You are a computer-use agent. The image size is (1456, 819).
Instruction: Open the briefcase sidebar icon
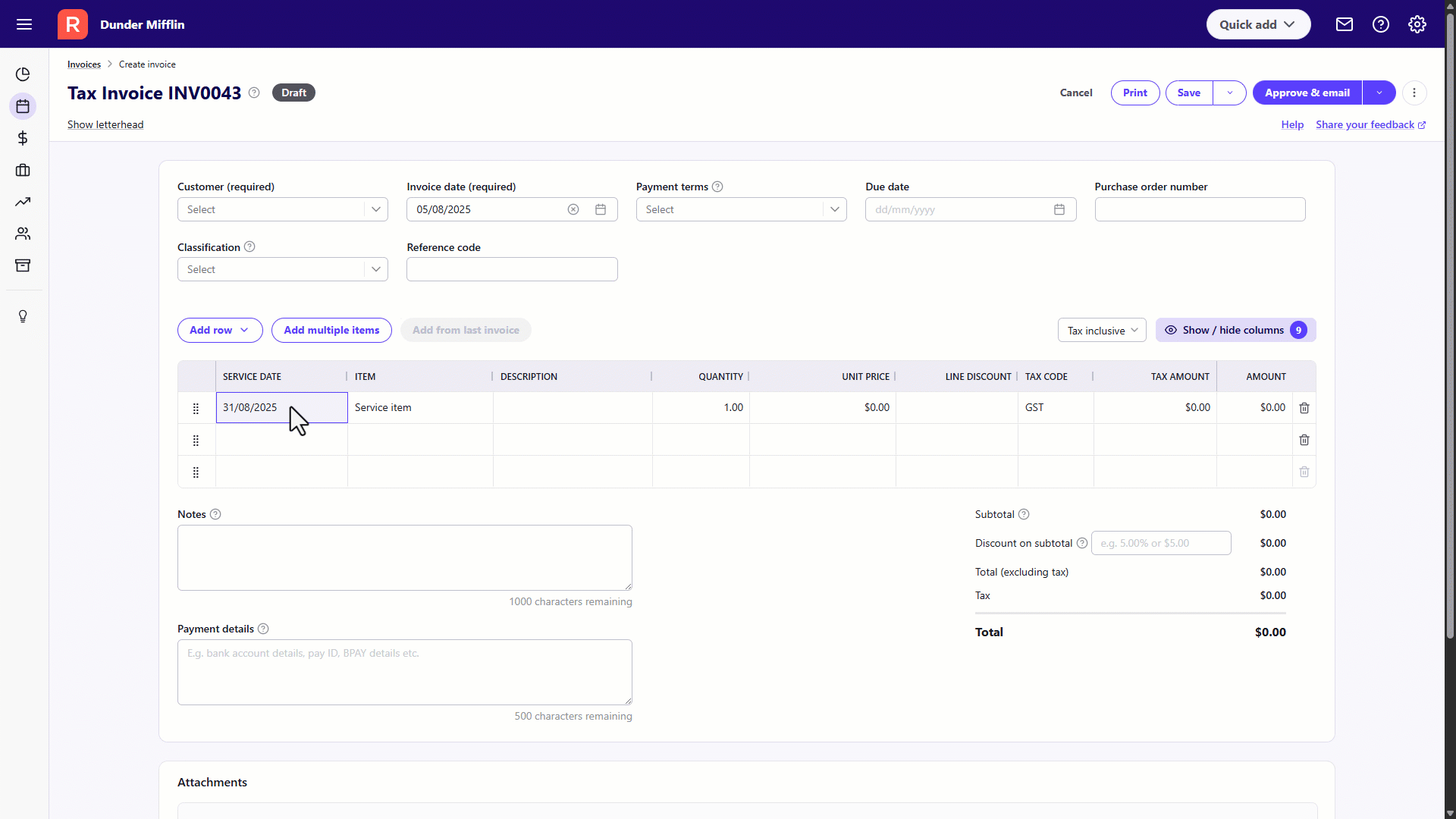[x=23, y=170]
